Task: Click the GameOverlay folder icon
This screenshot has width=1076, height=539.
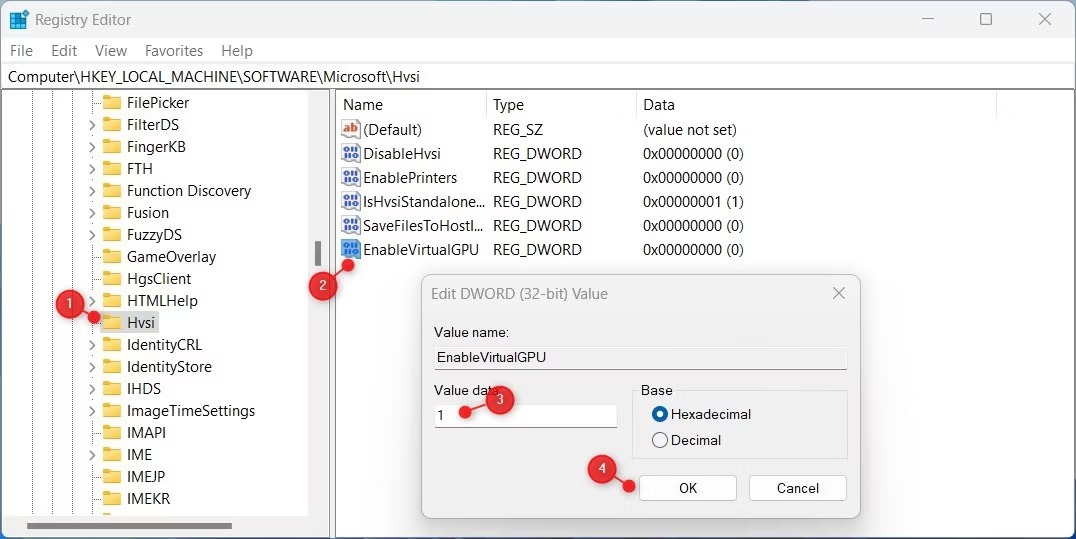Action: tap(112, 256)
